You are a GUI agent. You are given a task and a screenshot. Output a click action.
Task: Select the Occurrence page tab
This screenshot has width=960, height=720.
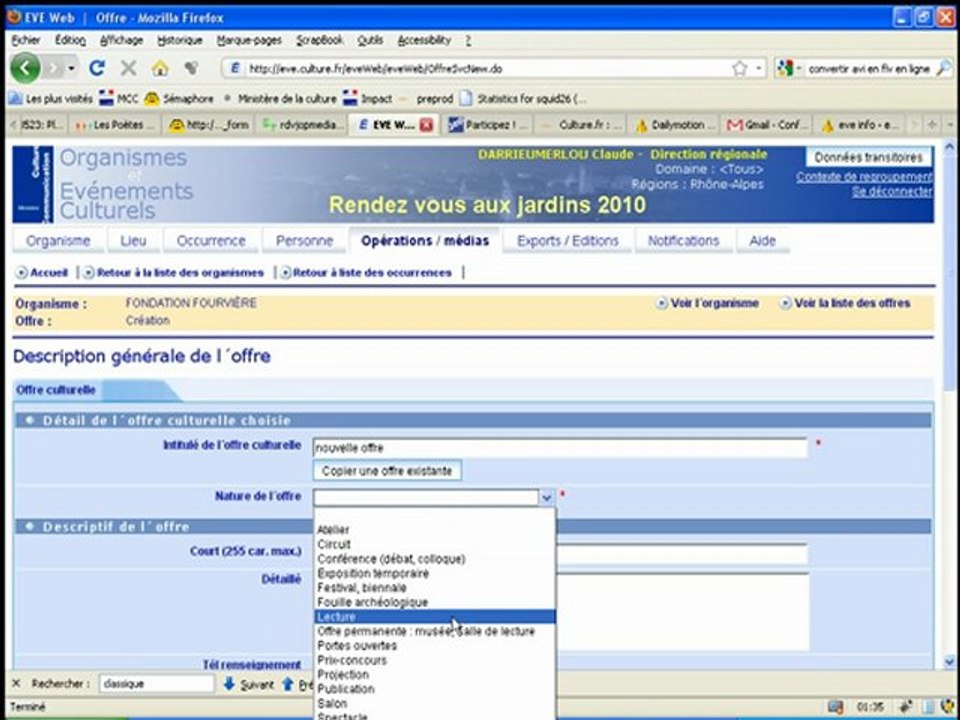click(x=211, y=241)
